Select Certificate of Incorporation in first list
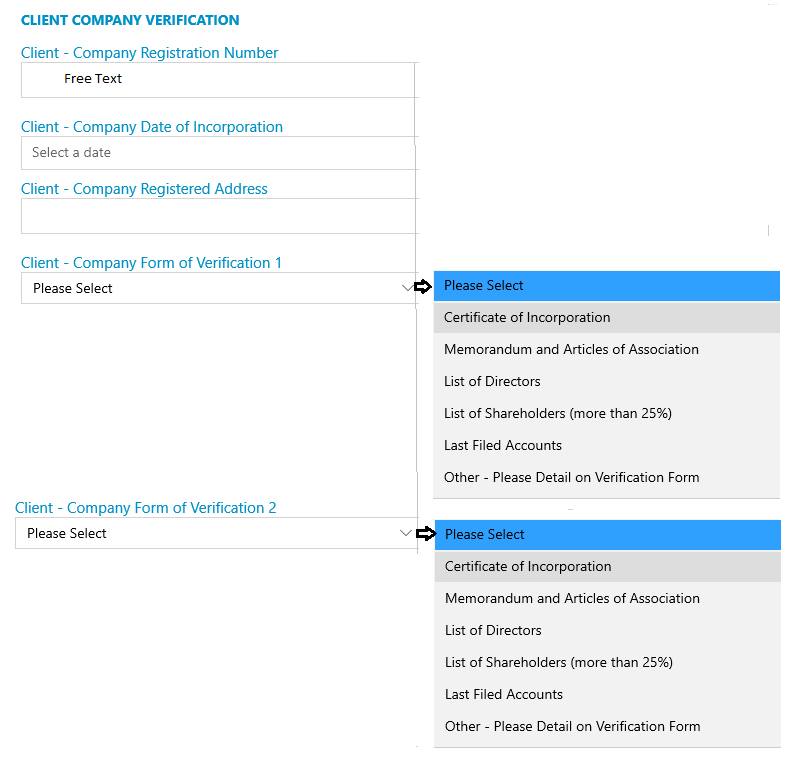 pyautogui.click(x=607, y=318)
